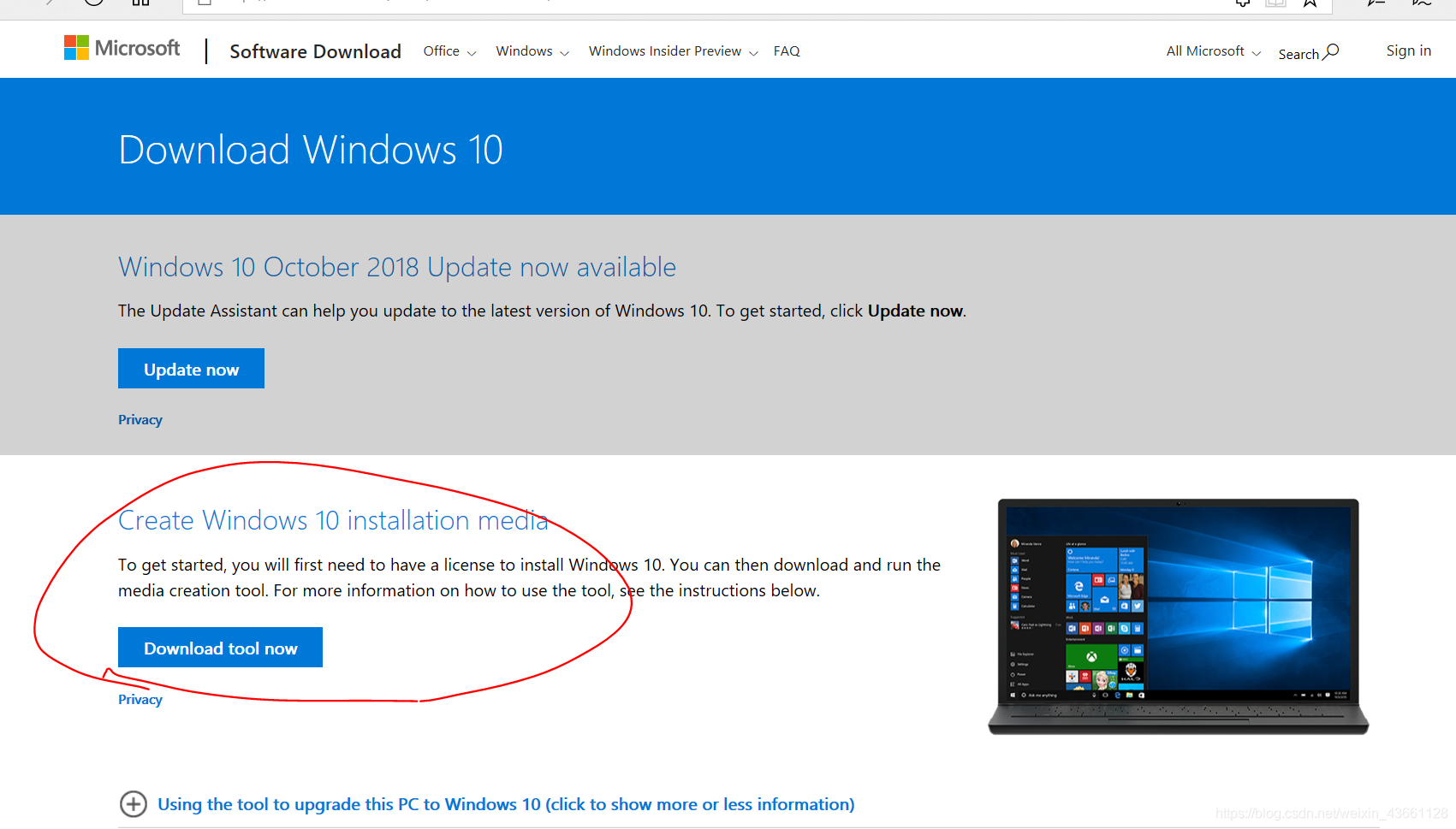
Task: Expand the Windows Insider Preview menu
Action: tap(673, 51)
